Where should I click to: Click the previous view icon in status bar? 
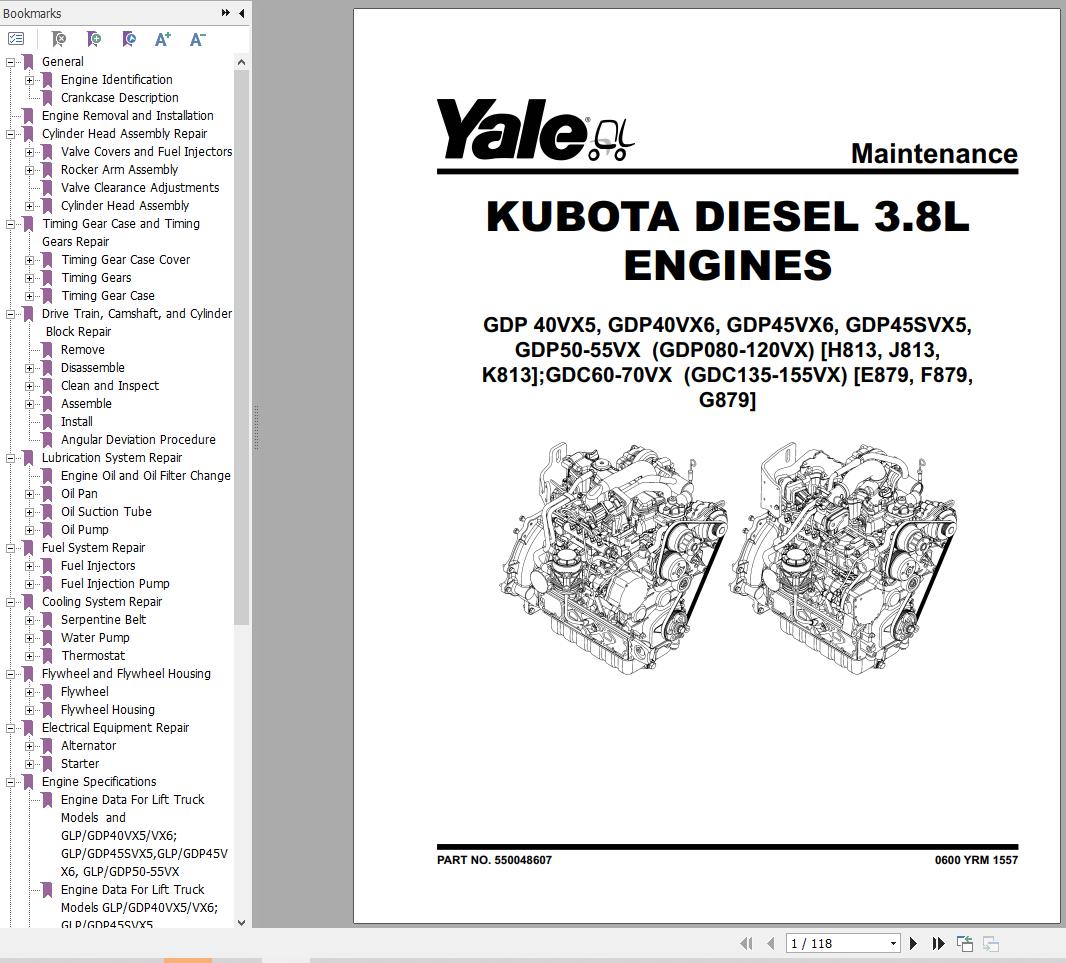964,943
